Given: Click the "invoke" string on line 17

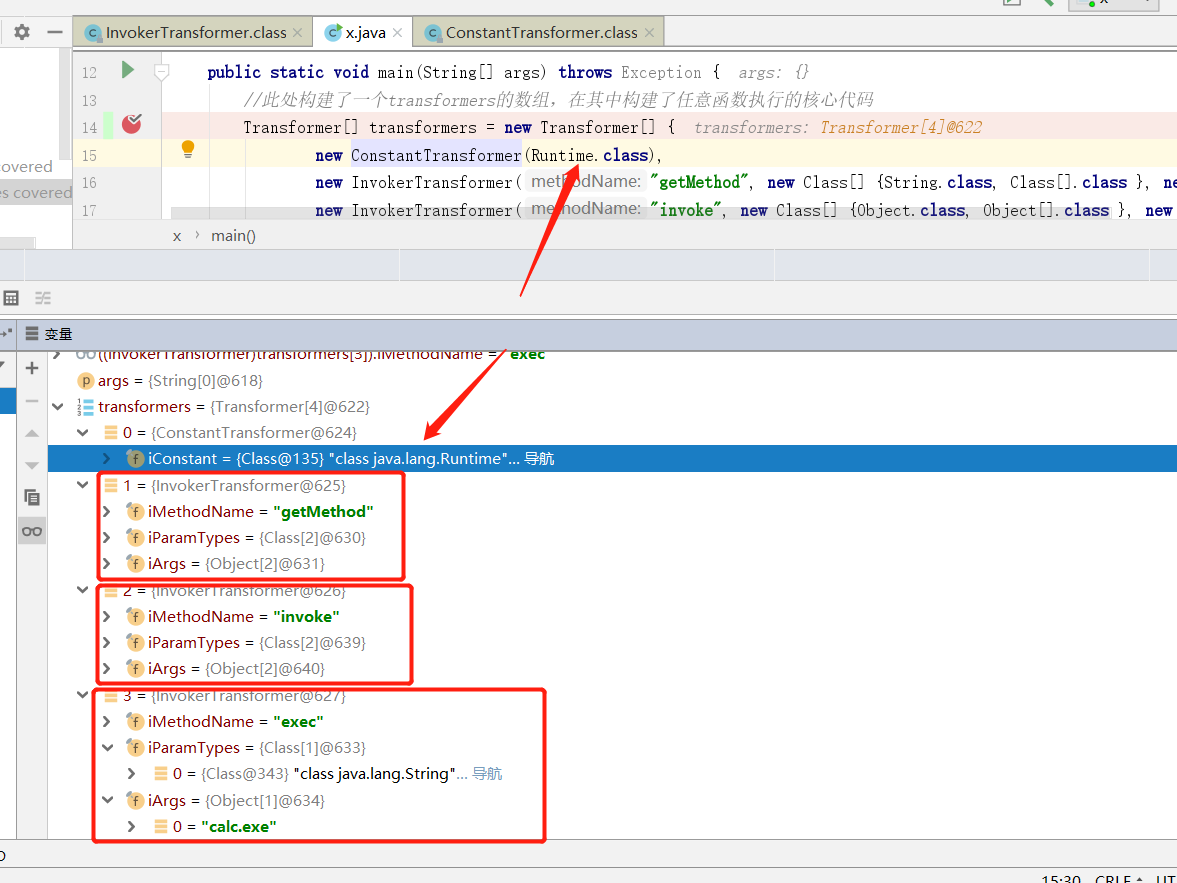Looking at the screenshot, I should point(687,210).
